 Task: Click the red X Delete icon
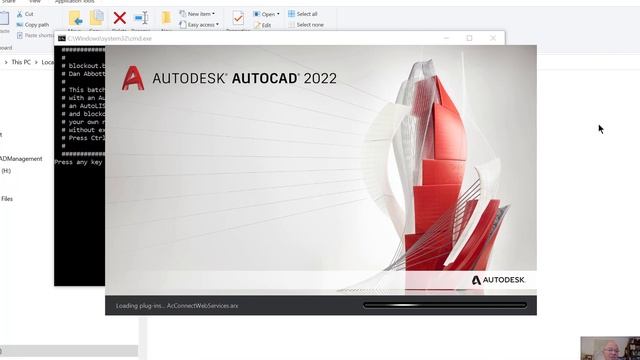[x=120, y=18]
